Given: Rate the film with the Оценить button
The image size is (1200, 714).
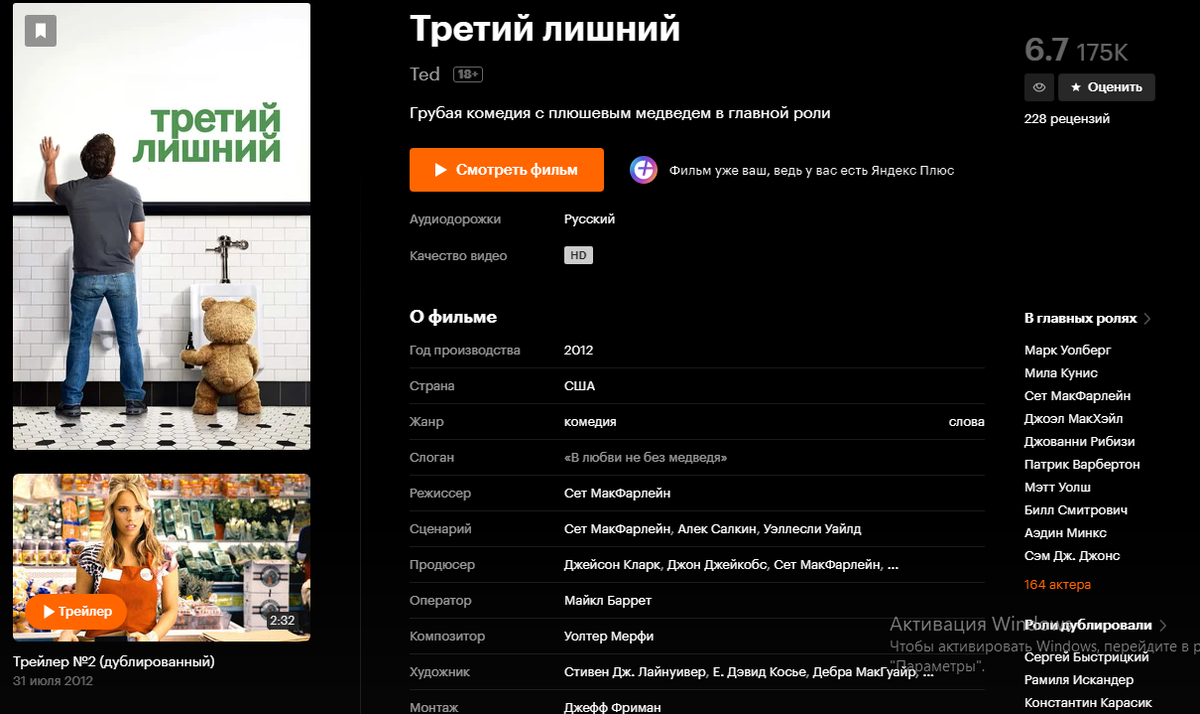Looking at the screenshot, I should coord(1107,87).
